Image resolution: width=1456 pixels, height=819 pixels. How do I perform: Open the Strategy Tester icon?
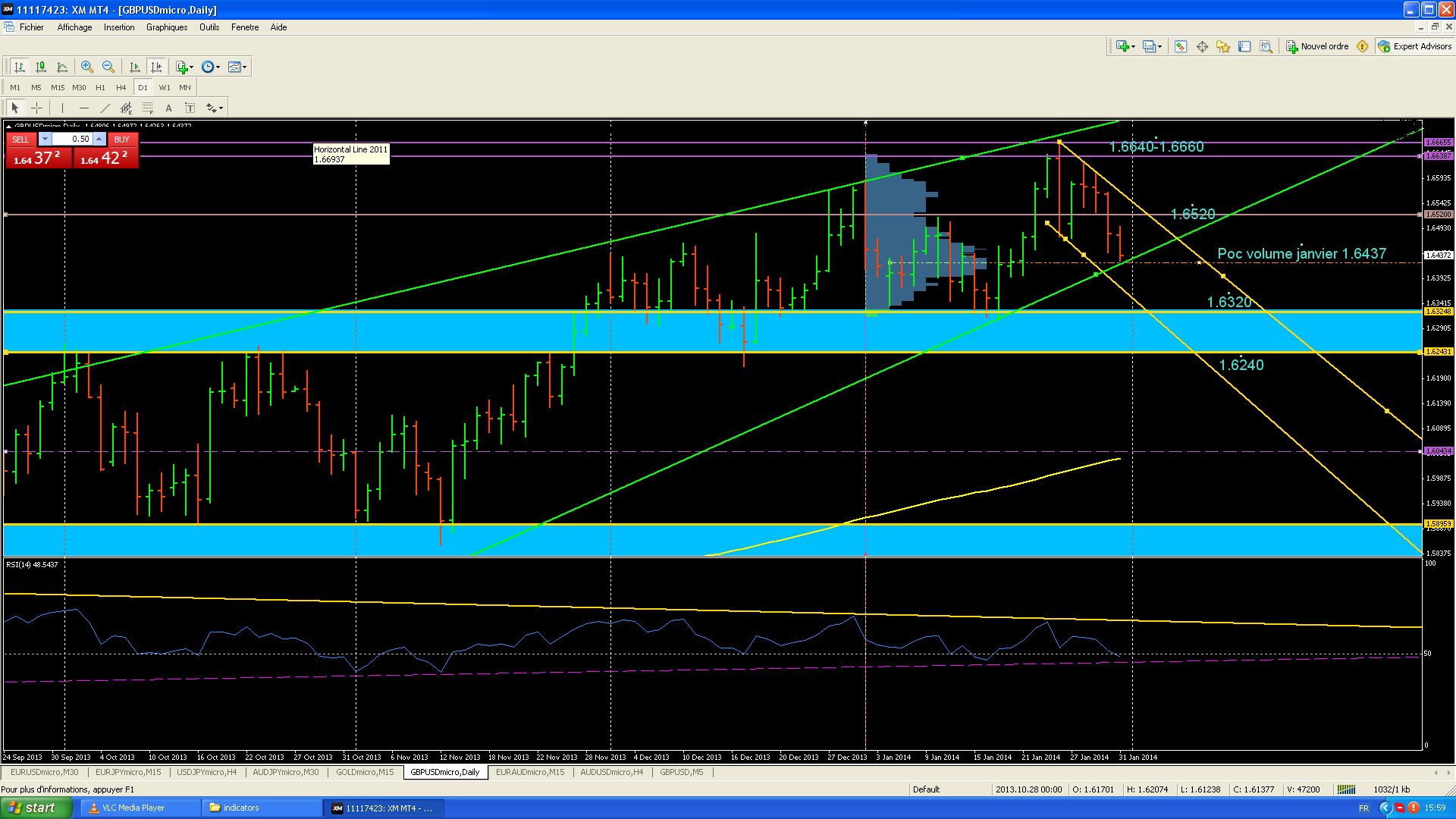tap(1266, 46)
